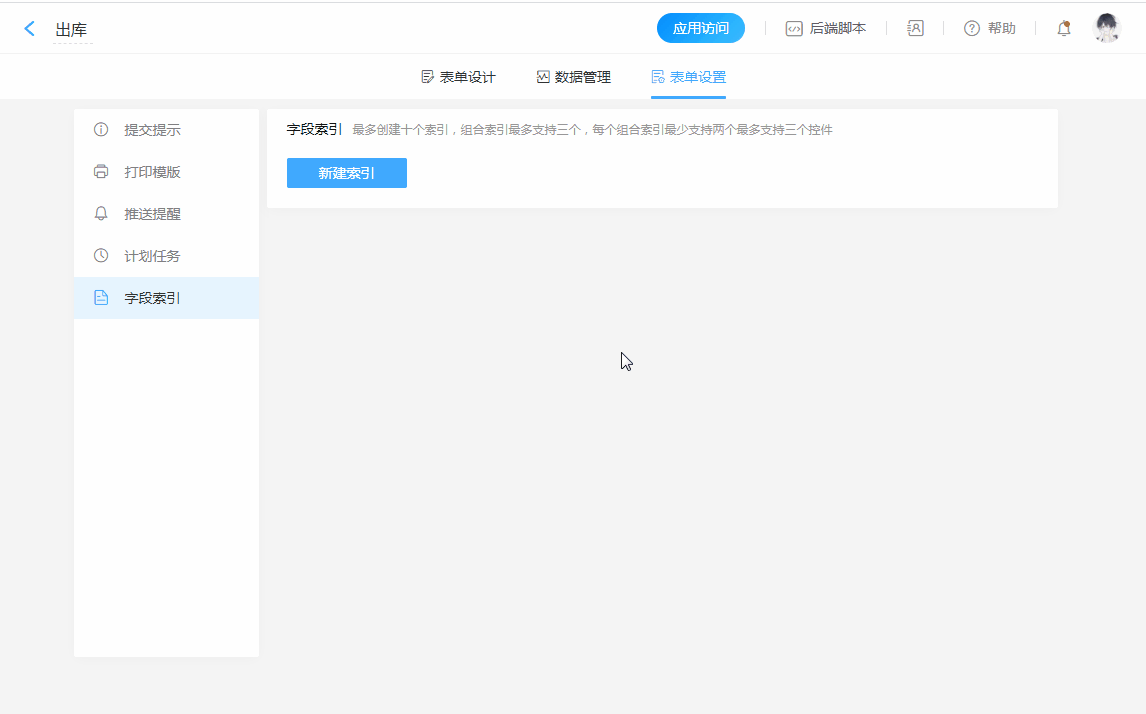
Task: Select 计划任务 in the sidebar
Action: [152, 256]
